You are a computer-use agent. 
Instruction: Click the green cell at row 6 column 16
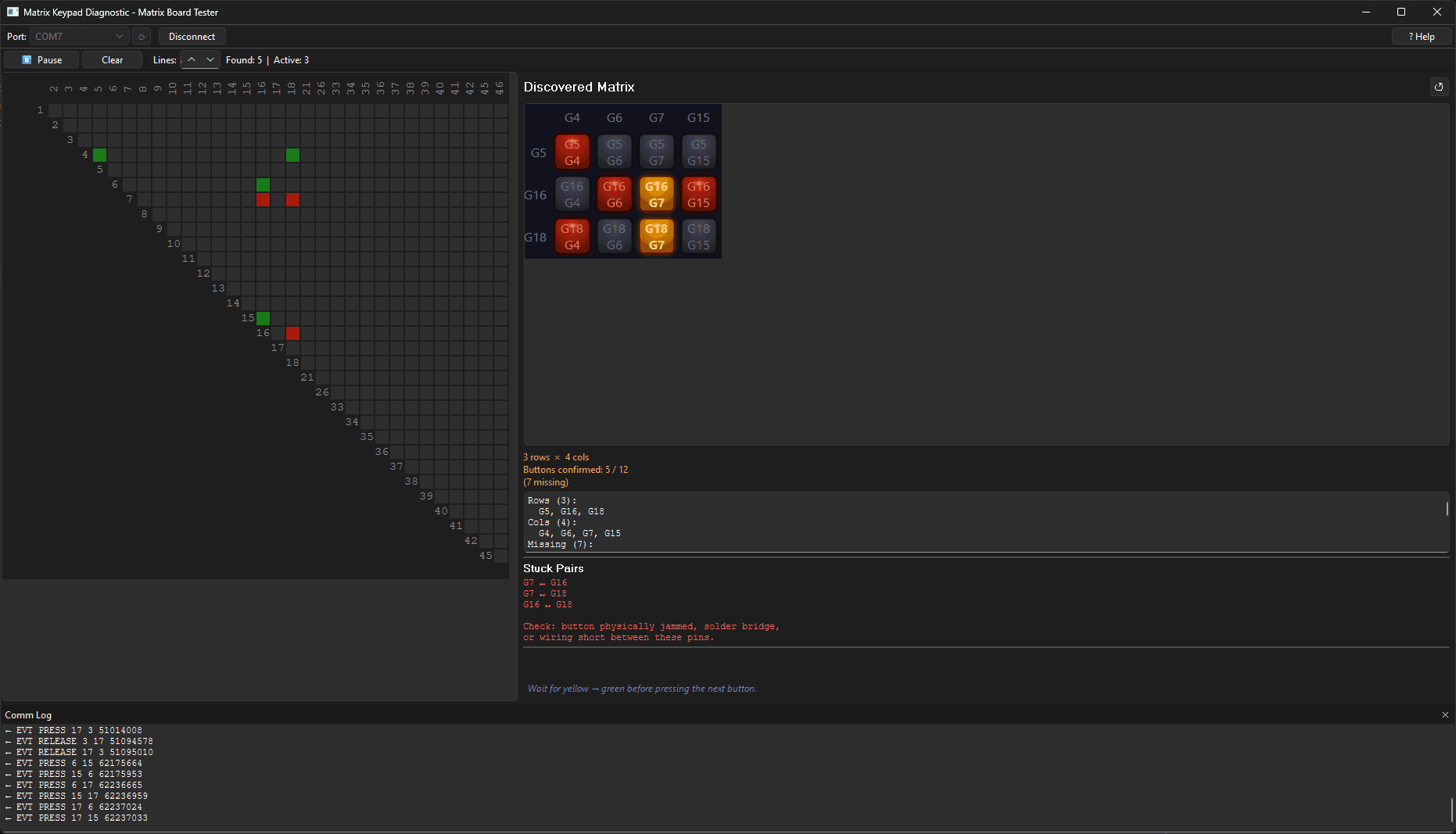coord(263,184)
